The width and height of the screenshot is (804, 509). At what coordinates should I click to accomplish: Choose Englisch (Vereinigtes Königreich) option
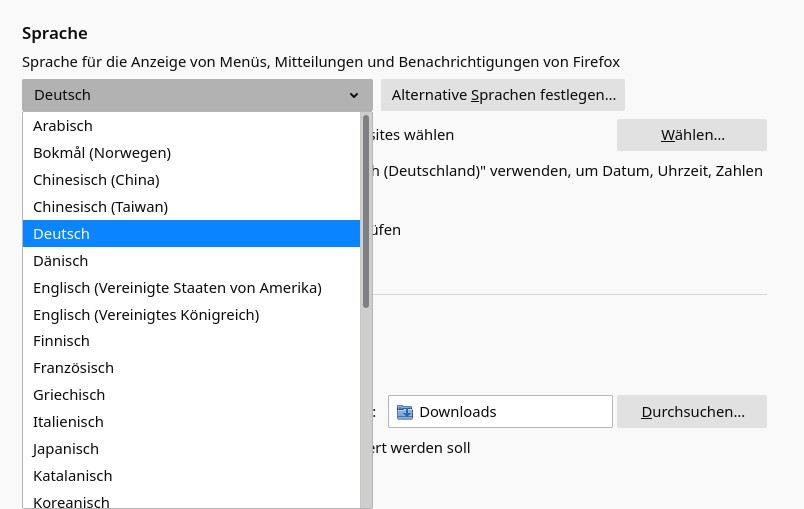[146, 315]
